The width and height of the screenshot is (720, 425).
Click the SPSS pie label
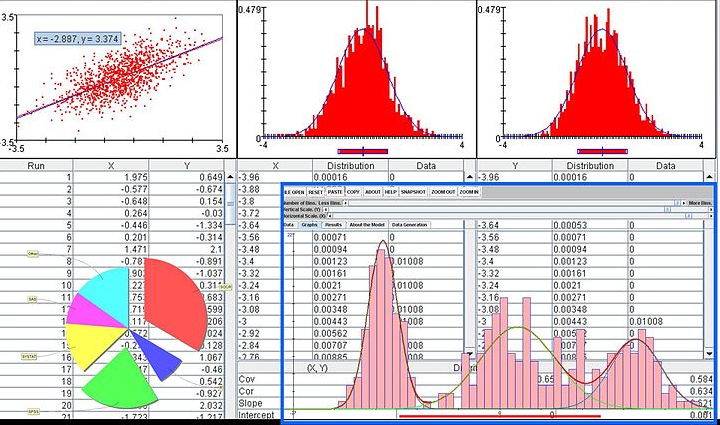point(33,412)
